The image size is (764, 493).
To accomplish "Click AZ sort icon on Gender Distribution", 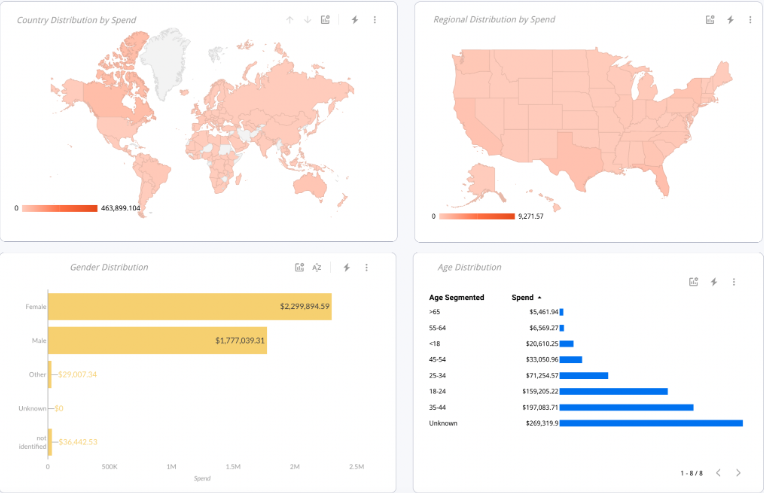I will click(317, 268).
